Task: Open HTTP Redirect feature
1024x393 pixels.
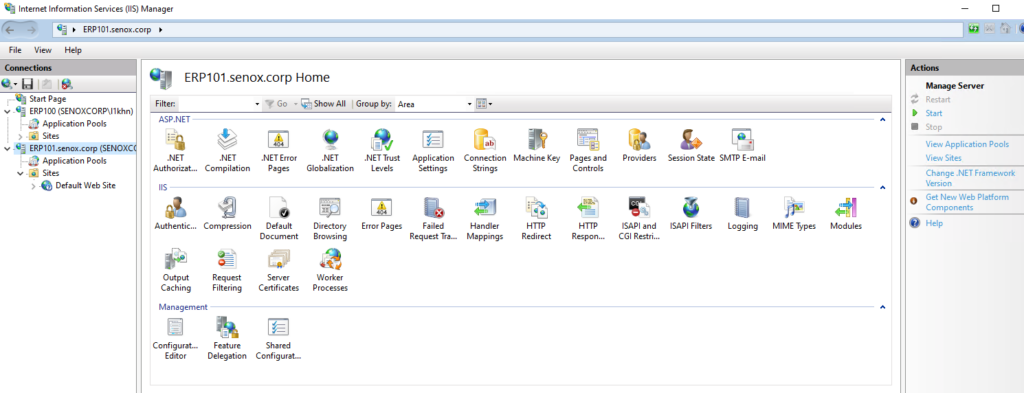Action: [536, 219]
